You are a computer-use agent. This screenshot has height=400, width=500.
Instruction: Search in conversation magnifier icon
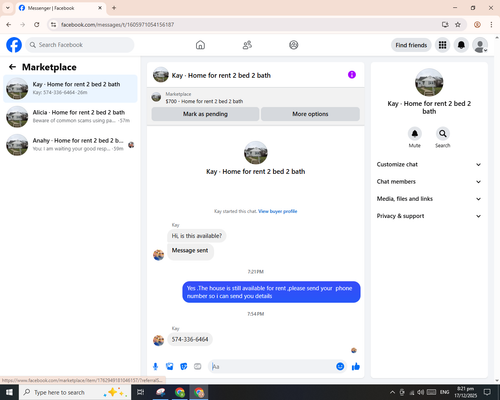(443, 133)
